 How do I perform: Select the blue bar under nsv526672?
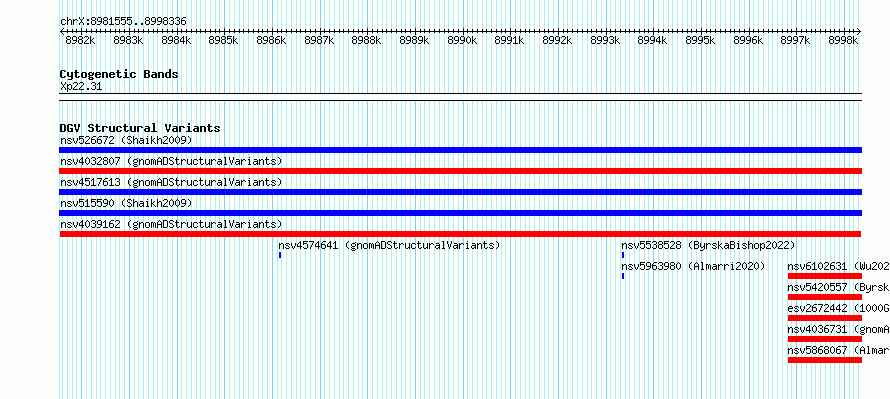click(x=460, y=150)
